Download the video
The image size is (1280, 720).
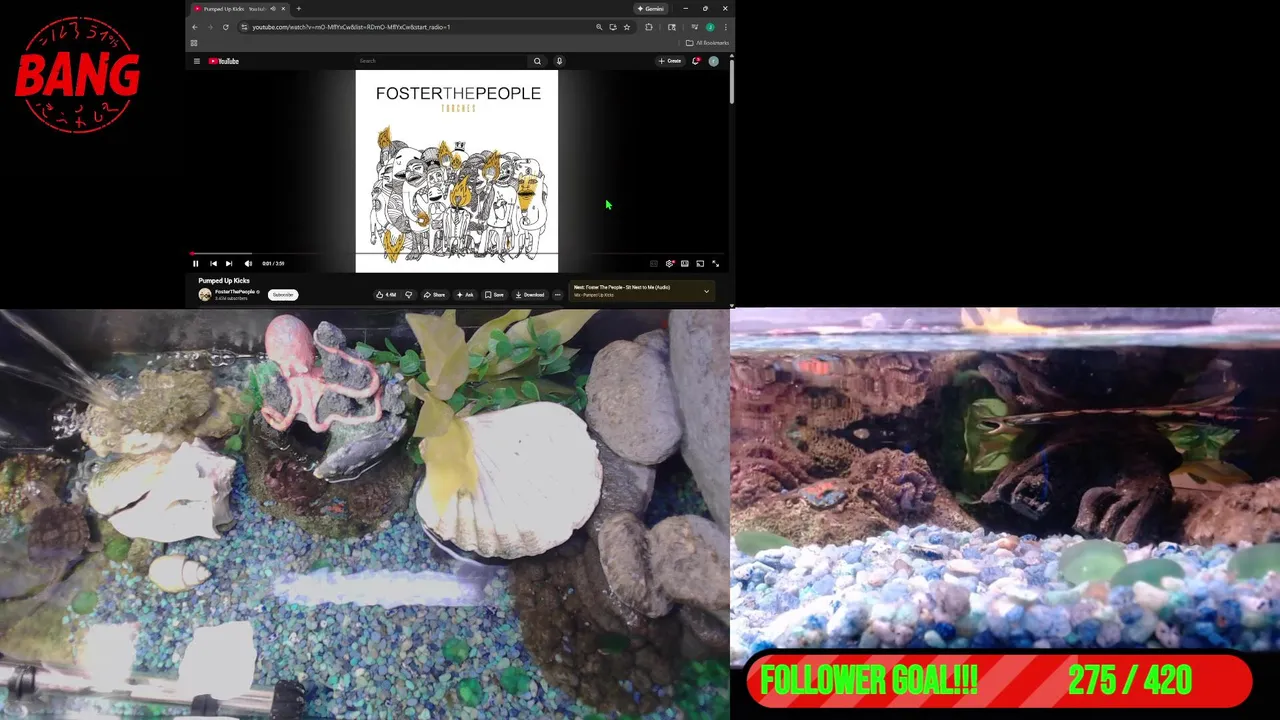(530, 295)
